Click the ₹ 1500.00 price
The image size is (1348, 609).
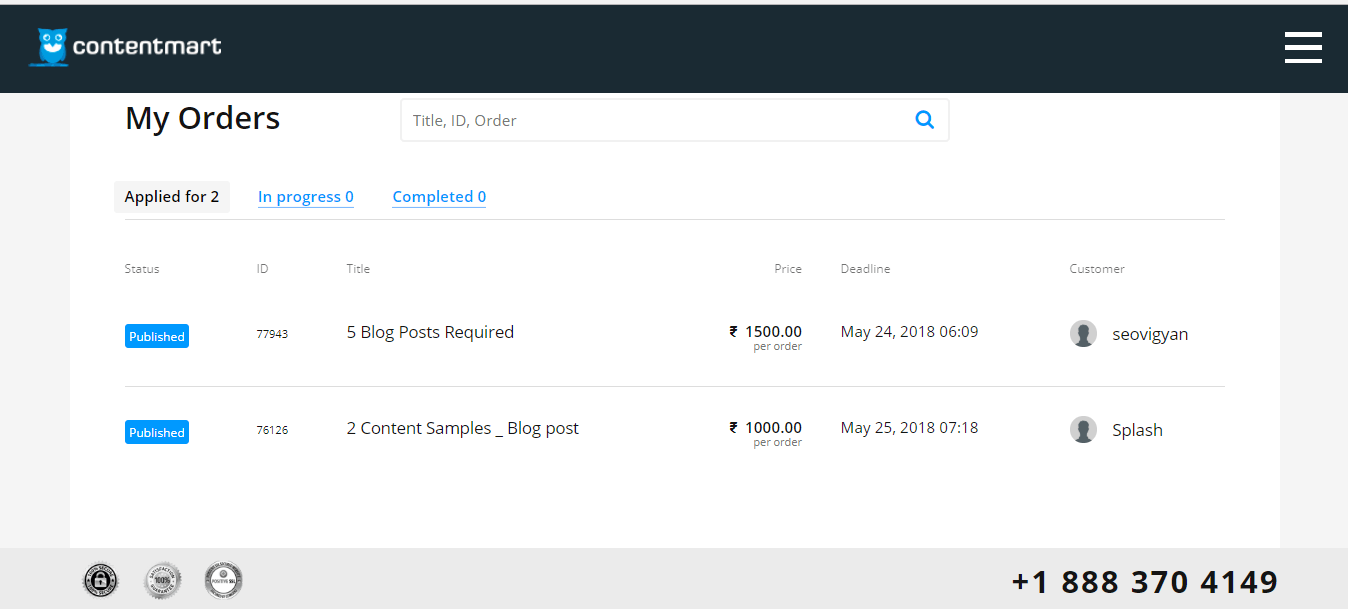(x=765, y=332)
